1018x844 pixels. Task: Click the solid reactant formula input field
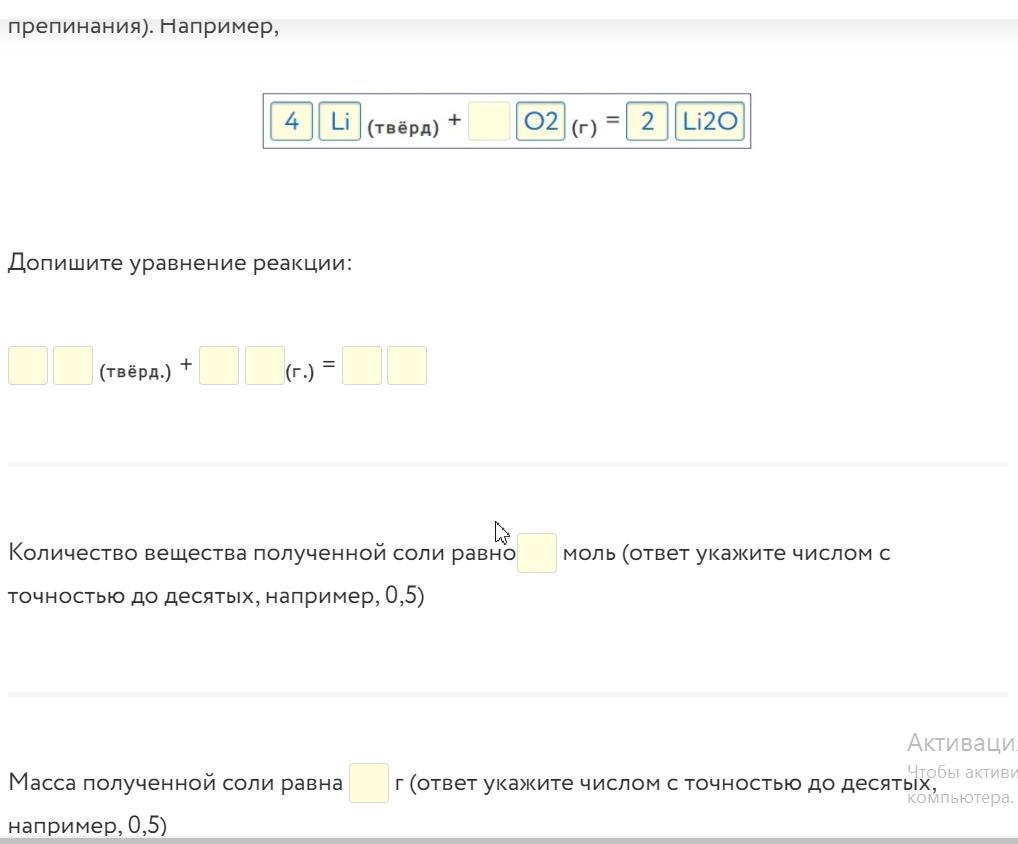click(73, 365)
